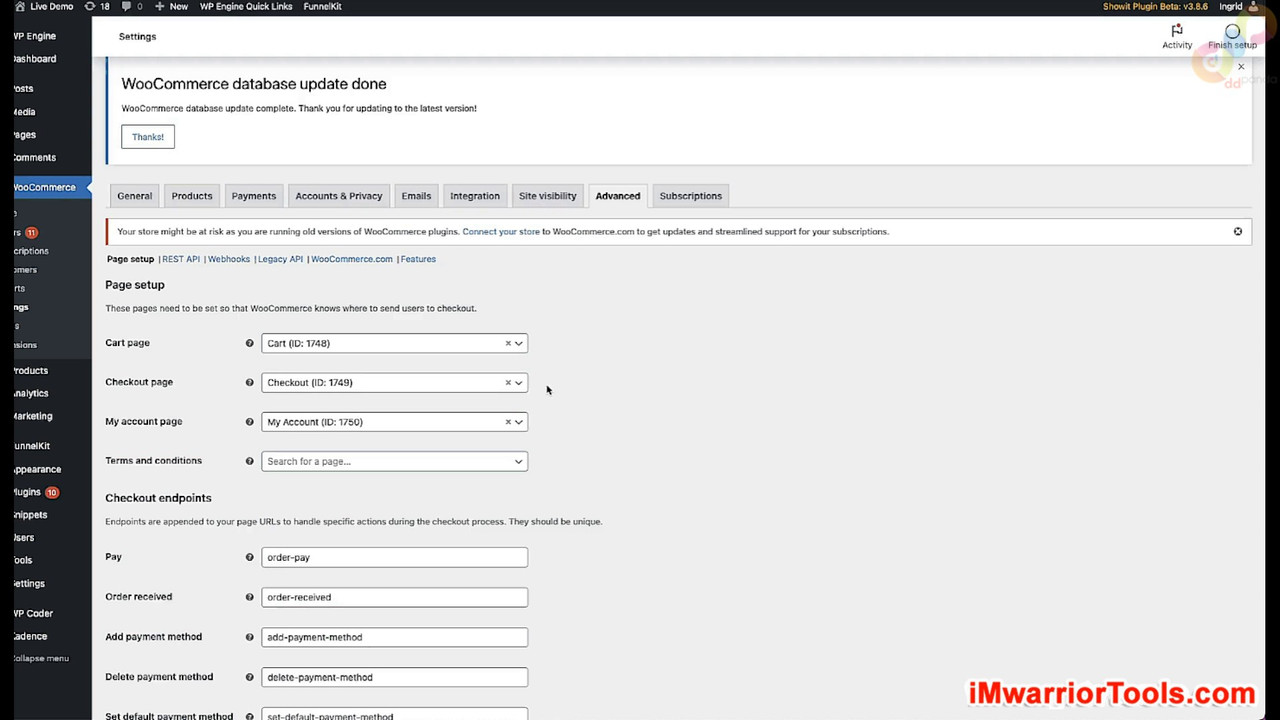Viewport: 1280px width, 720px height.
Task: Open the Terms and conditions page dropdown
Action: point(394,461)
